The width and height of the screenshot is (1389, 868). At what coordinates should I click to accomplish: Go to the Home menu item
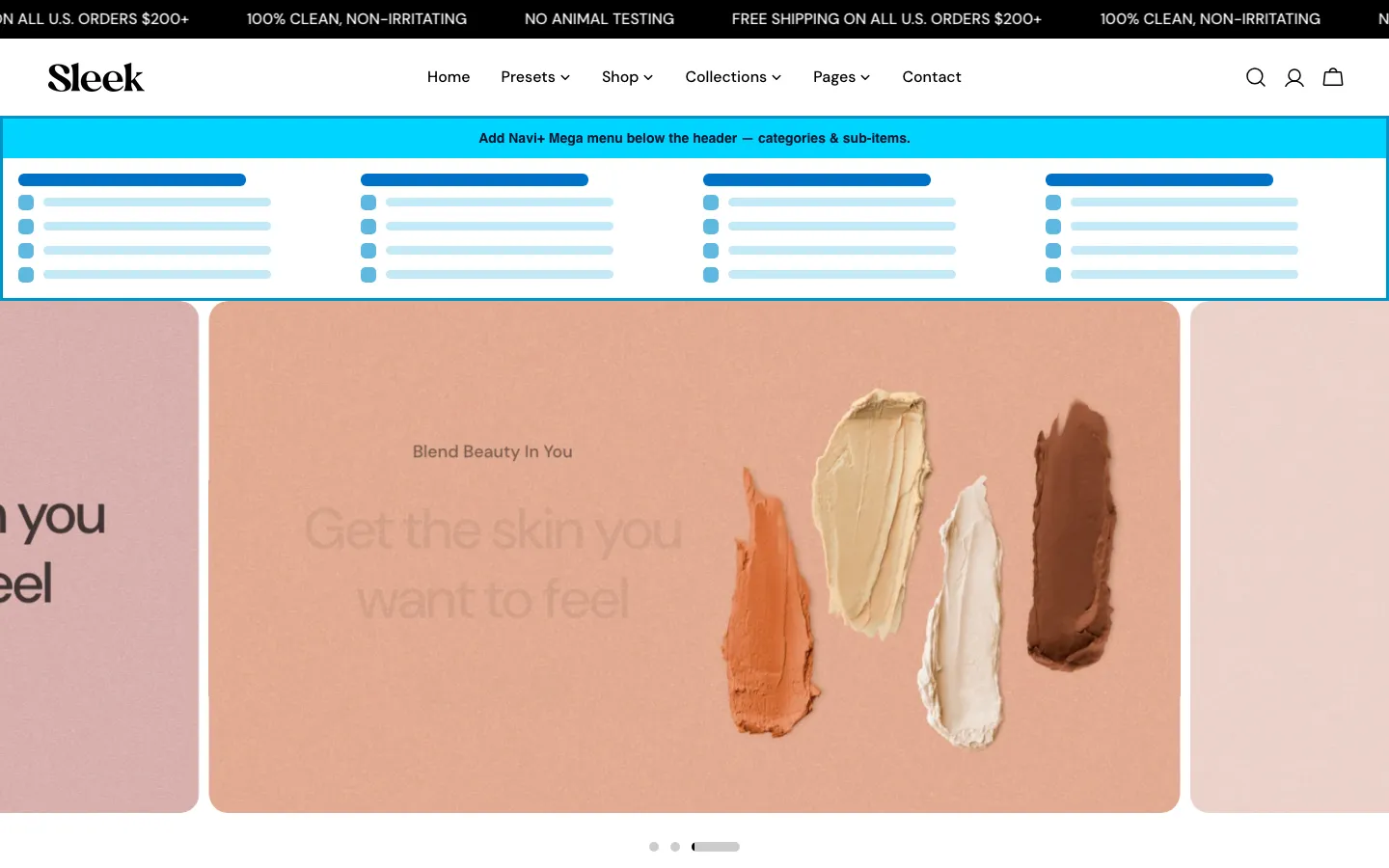[x=449, y=77]
